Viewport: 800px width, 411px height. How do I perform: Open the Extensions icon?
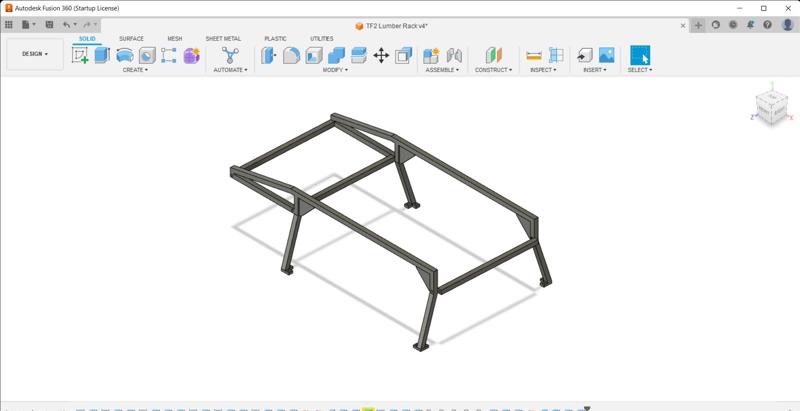pos(716,24)
